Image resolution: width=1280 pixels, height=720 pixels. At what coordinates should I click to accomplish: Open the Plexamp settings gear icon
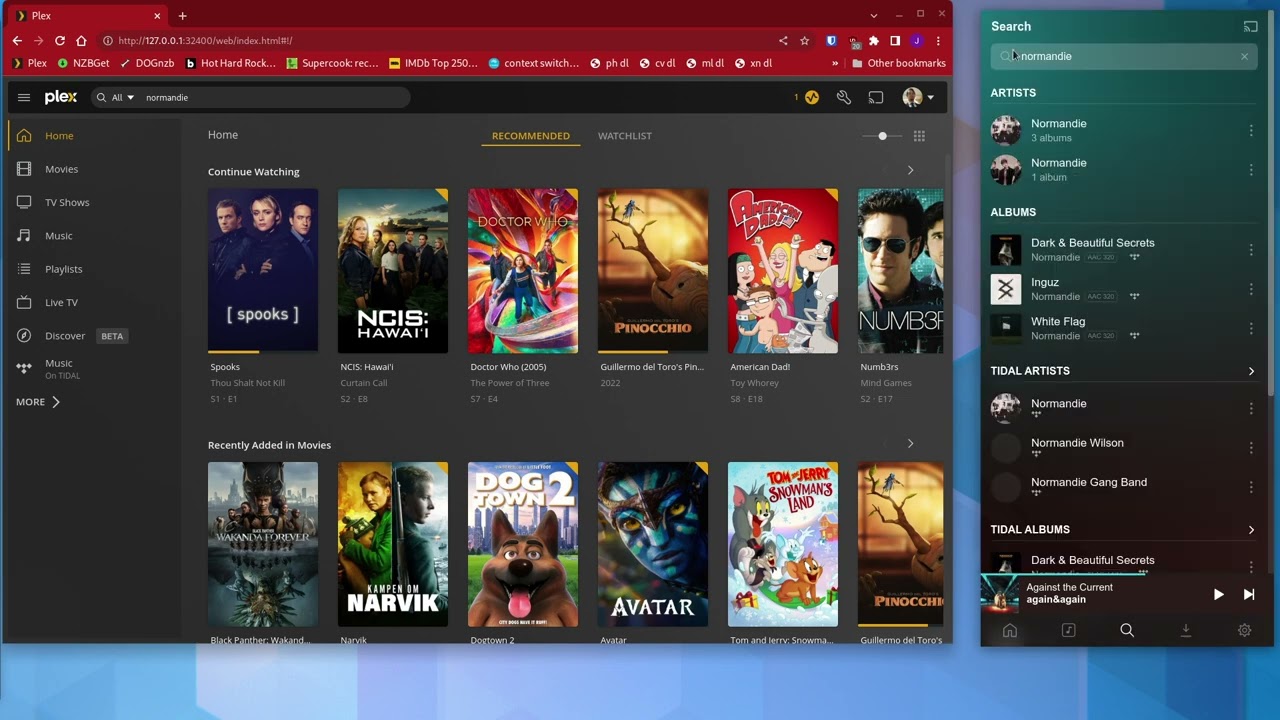coord(1244,630)
